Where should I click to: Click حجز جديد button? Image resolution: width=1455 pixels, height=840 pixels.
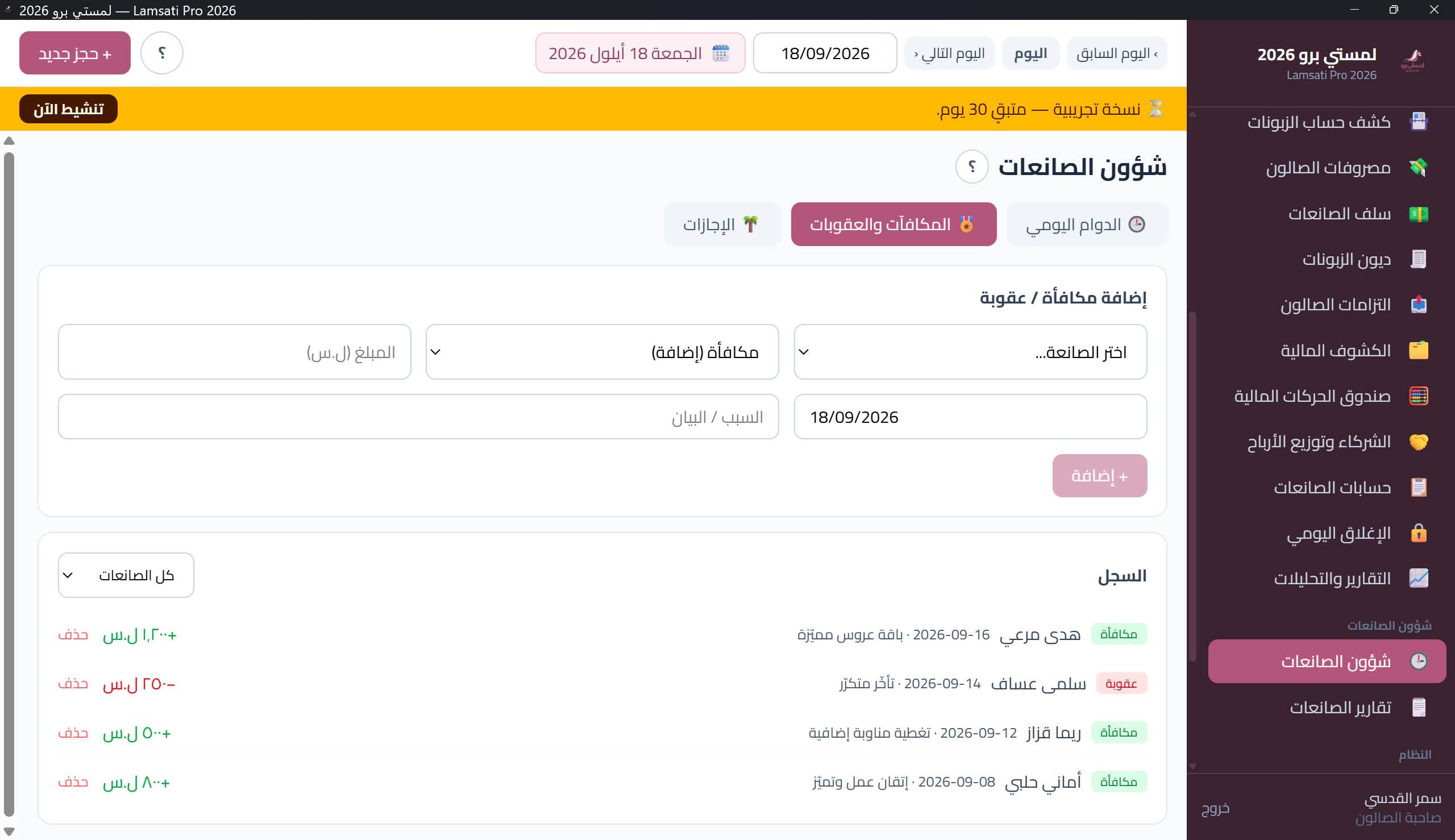(75, 53)
